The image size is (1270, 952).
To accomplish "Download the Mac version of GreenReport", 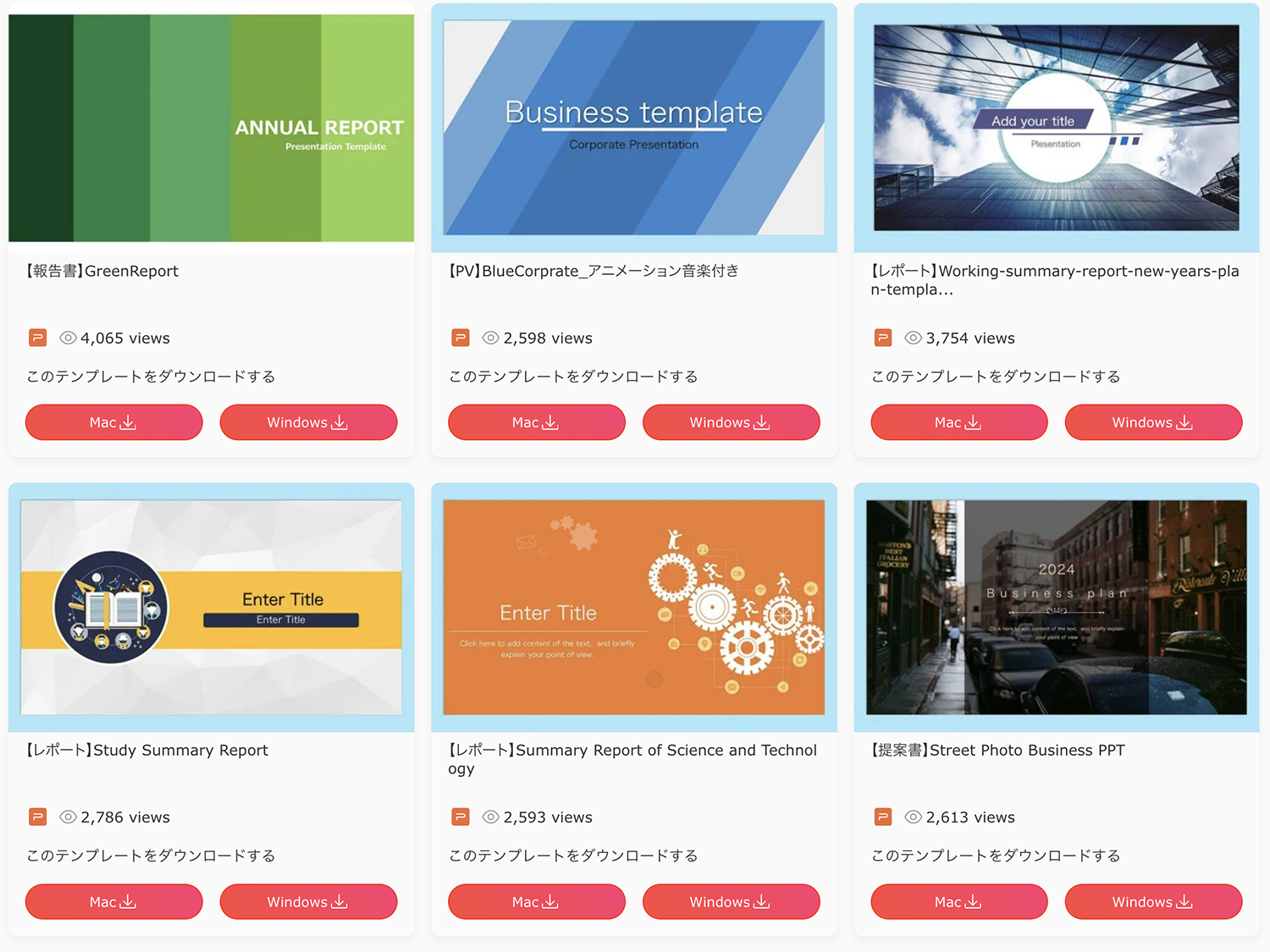I will point(113,422).
